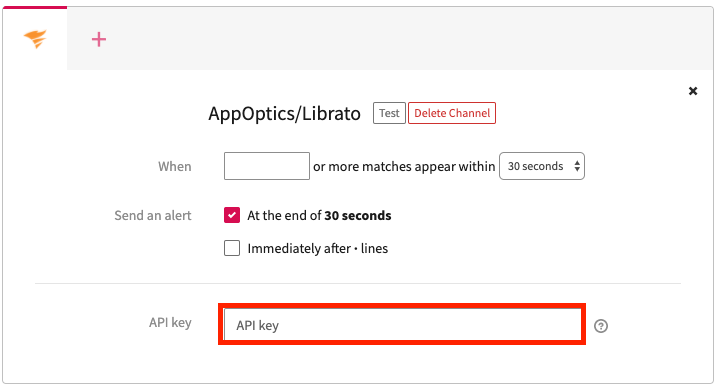The height and width of the screenshot is (387, 717).
Task: Open the 30 seconds time window dropdown
Action: (x=542, y=166)
